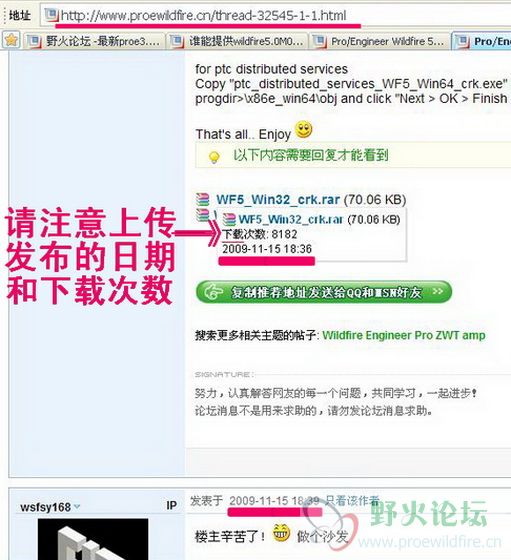Click the 只看该作者 link
Viewport: 511px width, 560px height.
click(352, 501)
